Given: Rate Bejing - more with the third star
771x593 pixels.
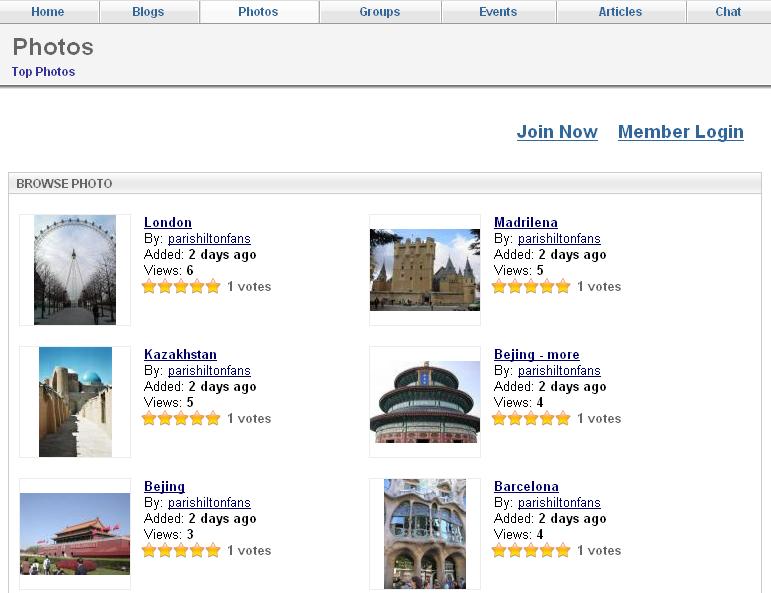Looking at the screenshot, I should coord(531,419).
